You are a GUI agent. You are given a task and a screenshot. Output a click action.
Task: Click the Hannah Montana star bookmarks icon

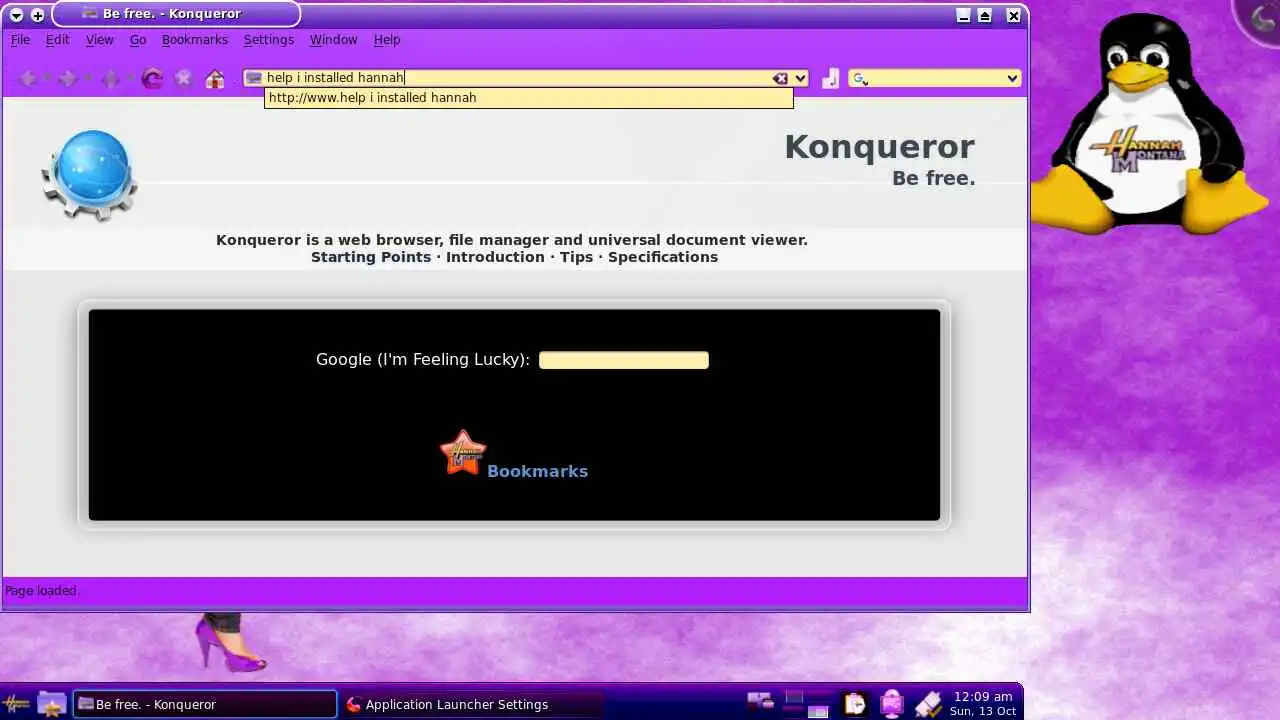[x=463, y=453]
